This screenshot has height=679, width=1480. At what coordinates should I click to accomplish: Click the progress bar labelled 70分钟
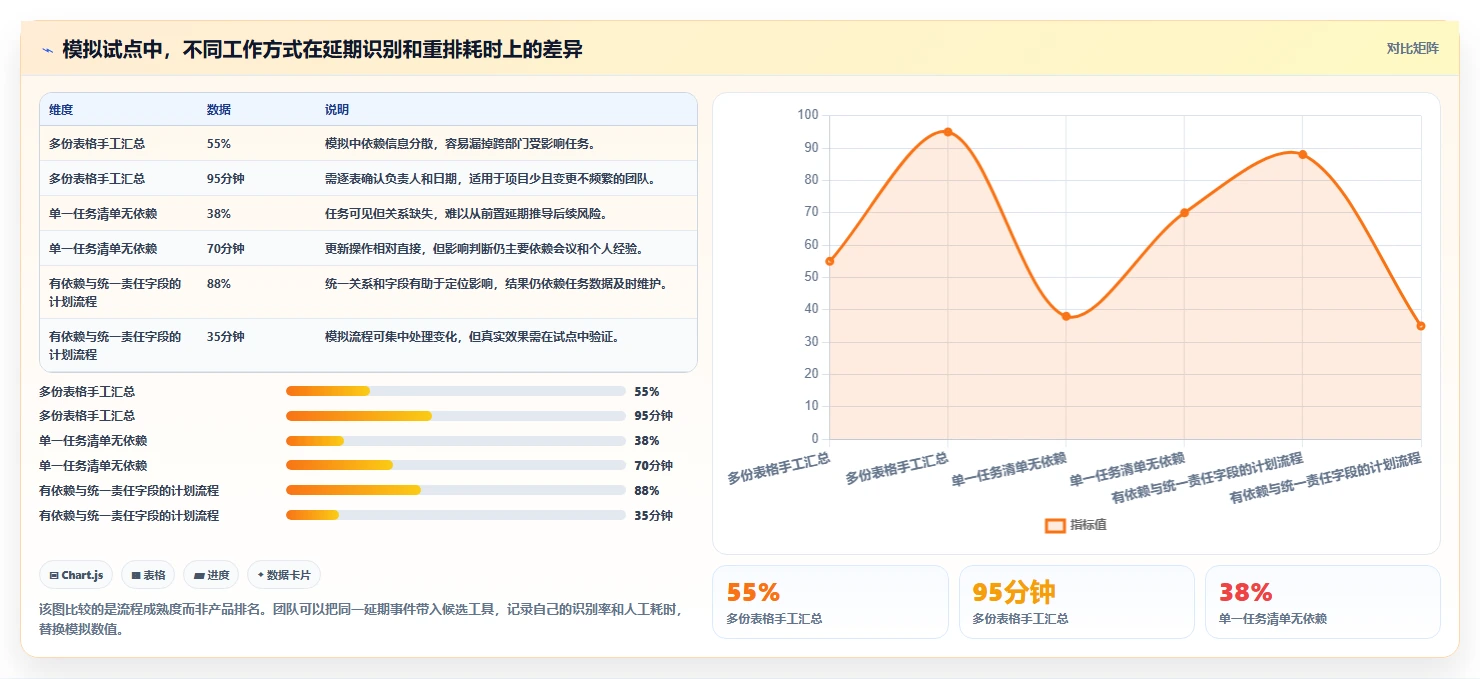coord(455,465)
